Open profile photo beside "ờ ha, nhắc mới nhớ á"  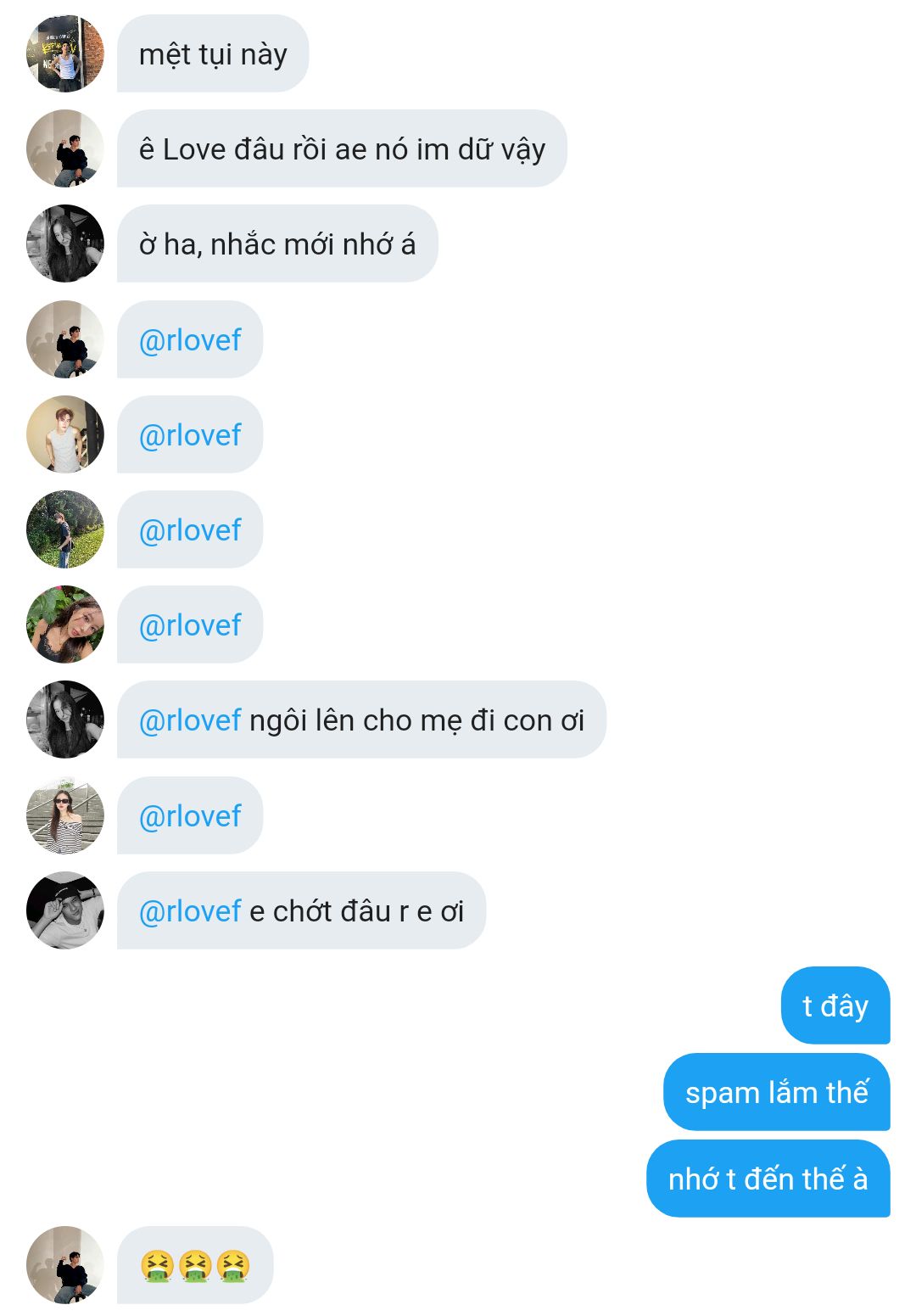[65, 244]
